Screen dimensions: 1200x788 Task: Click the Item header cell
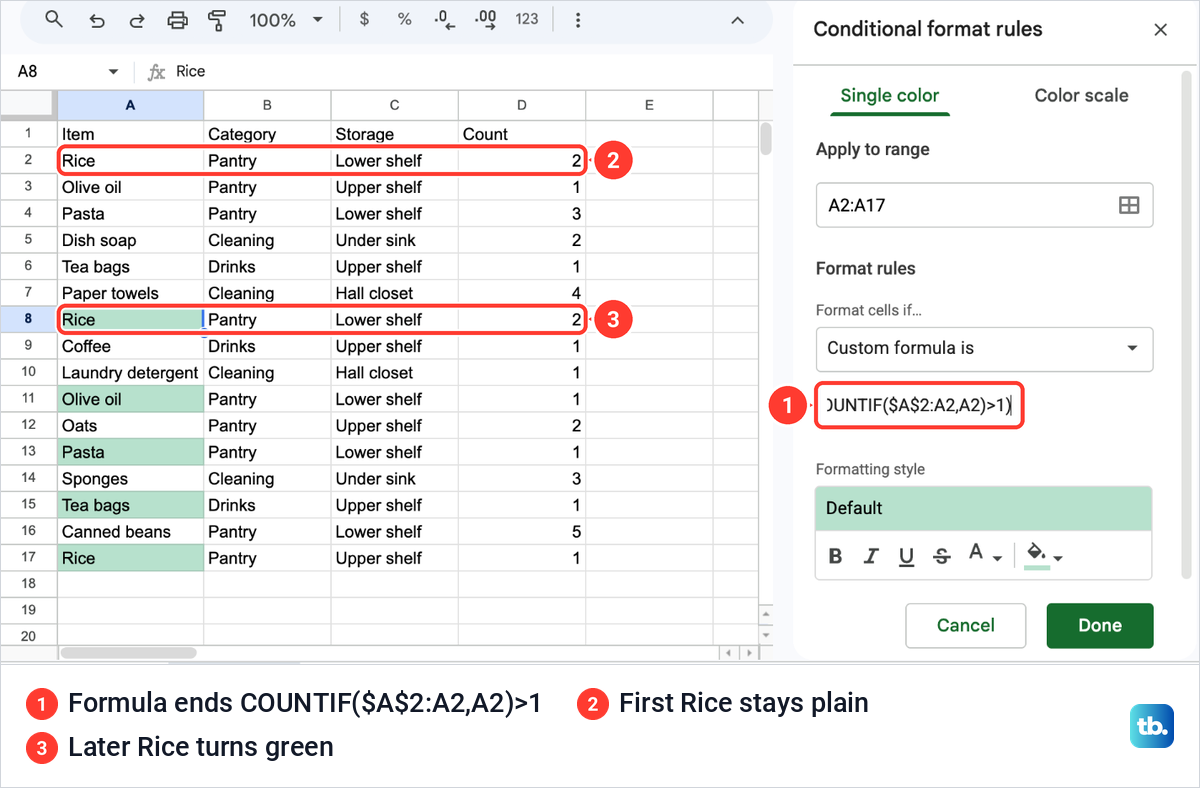[130, 134]
